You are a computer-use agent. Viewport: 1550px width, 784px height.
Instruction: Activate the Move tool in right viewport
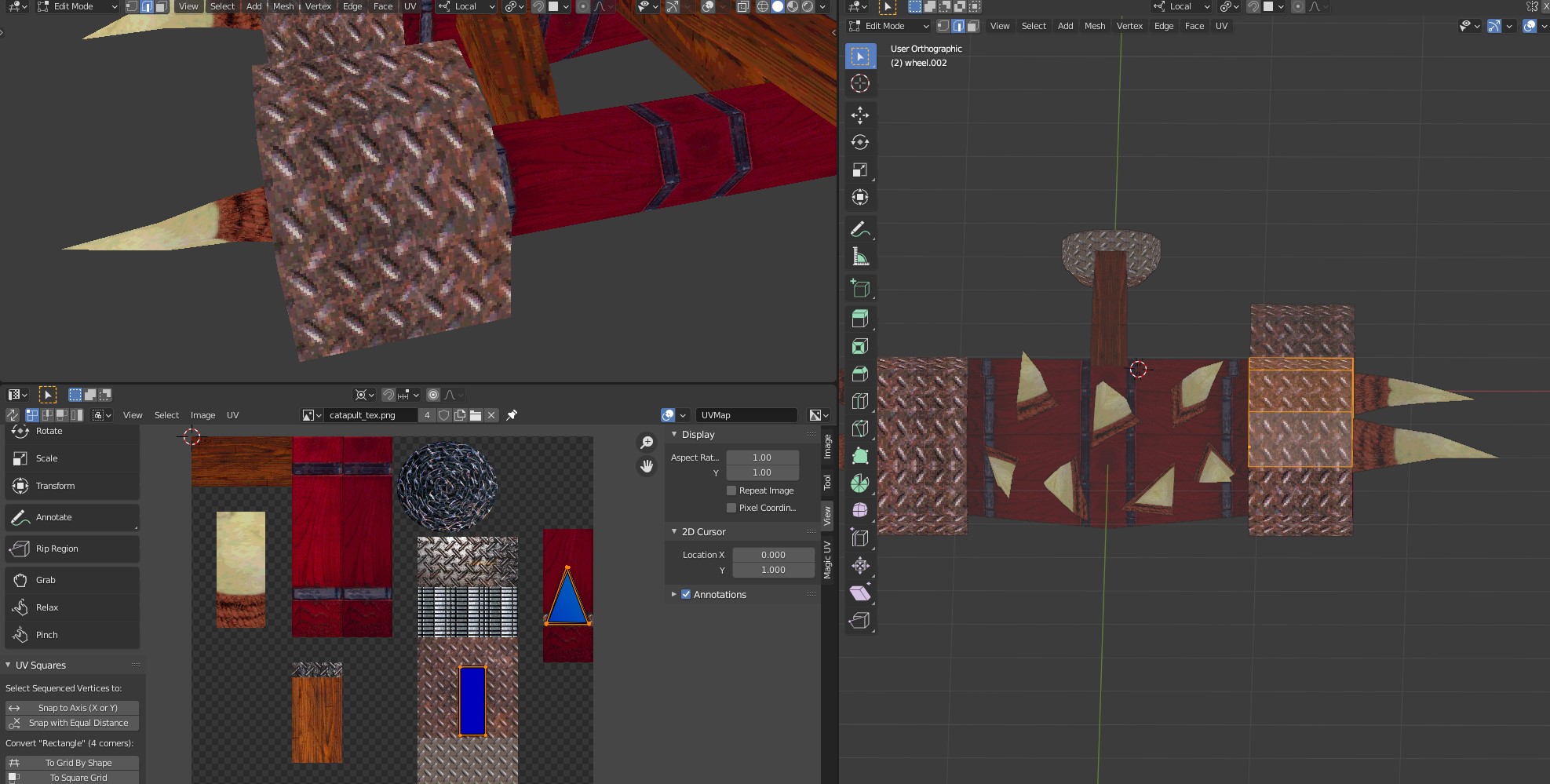tap(860, 115)
